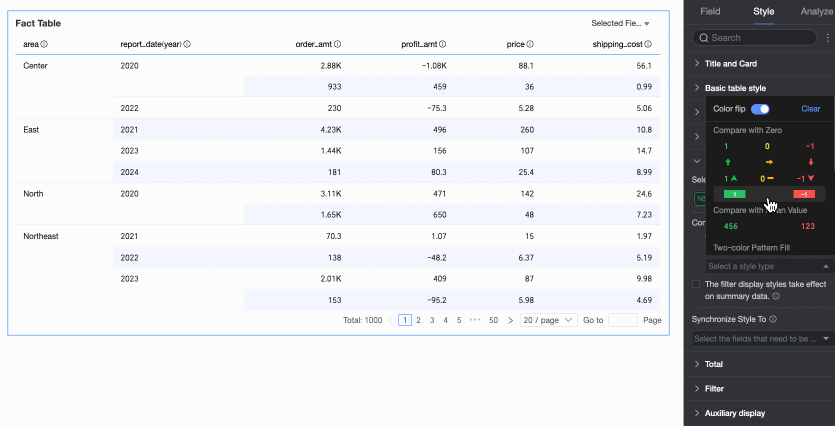
Task: Click the '-1.08K' profit_amt cell
Action: (x=433, y=66)
